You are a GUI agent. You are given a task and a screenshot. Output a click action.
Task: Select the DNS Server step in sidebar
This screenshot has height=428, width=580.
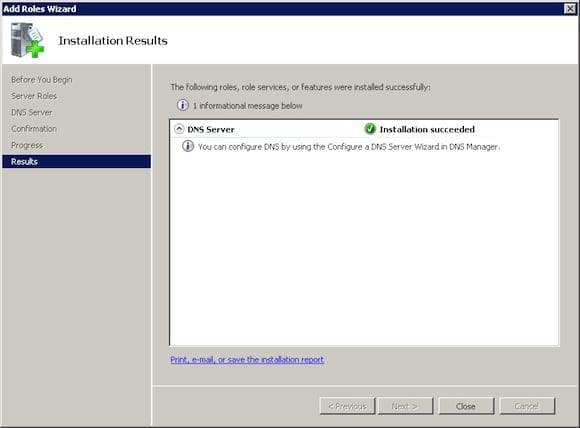coord(32,112)
